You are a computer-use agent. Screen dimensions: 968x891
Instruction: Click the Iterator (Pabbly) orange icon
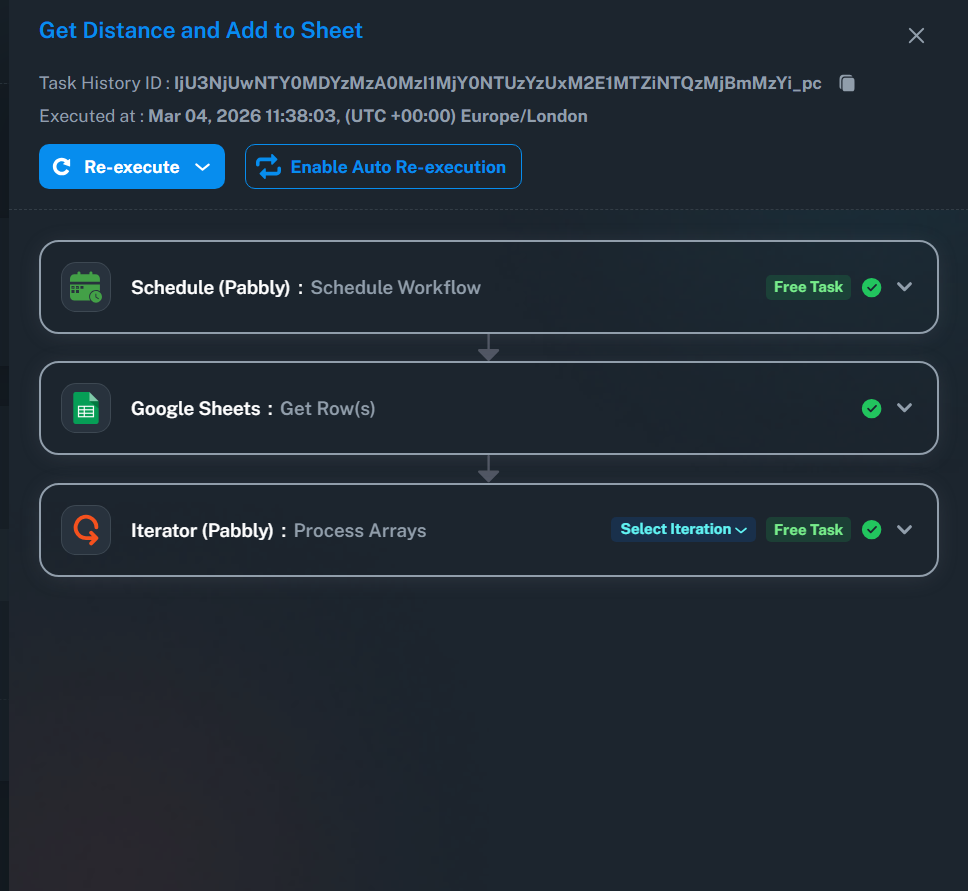86,530
